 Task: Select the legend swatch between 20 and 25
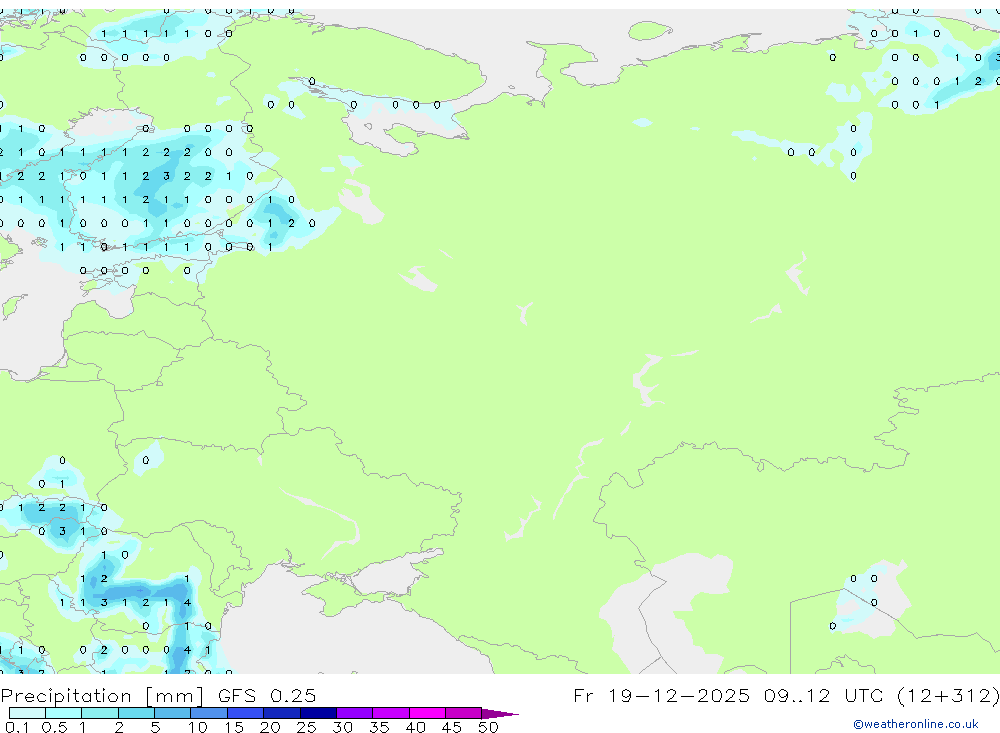pyautogui.click(x=282, y=713)
